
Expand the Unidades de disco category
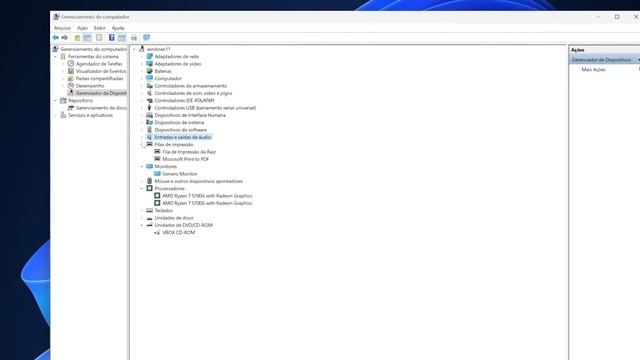pos(142,218)
